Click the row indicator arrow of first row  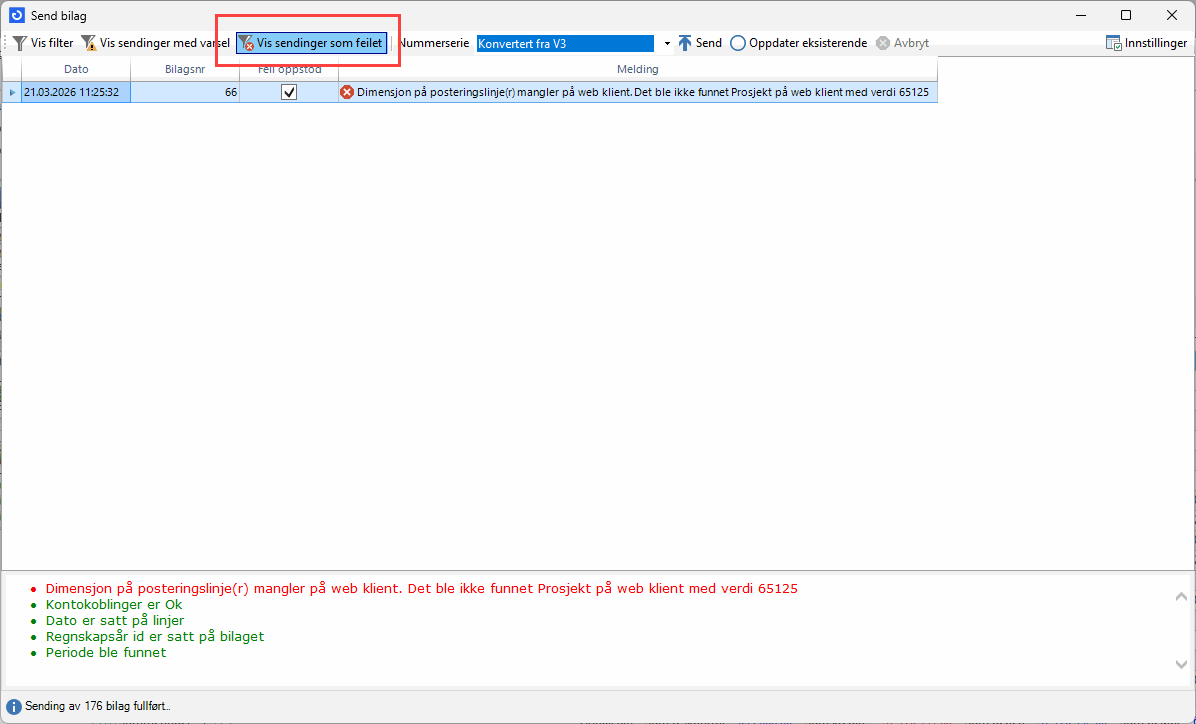coord(12,92)
